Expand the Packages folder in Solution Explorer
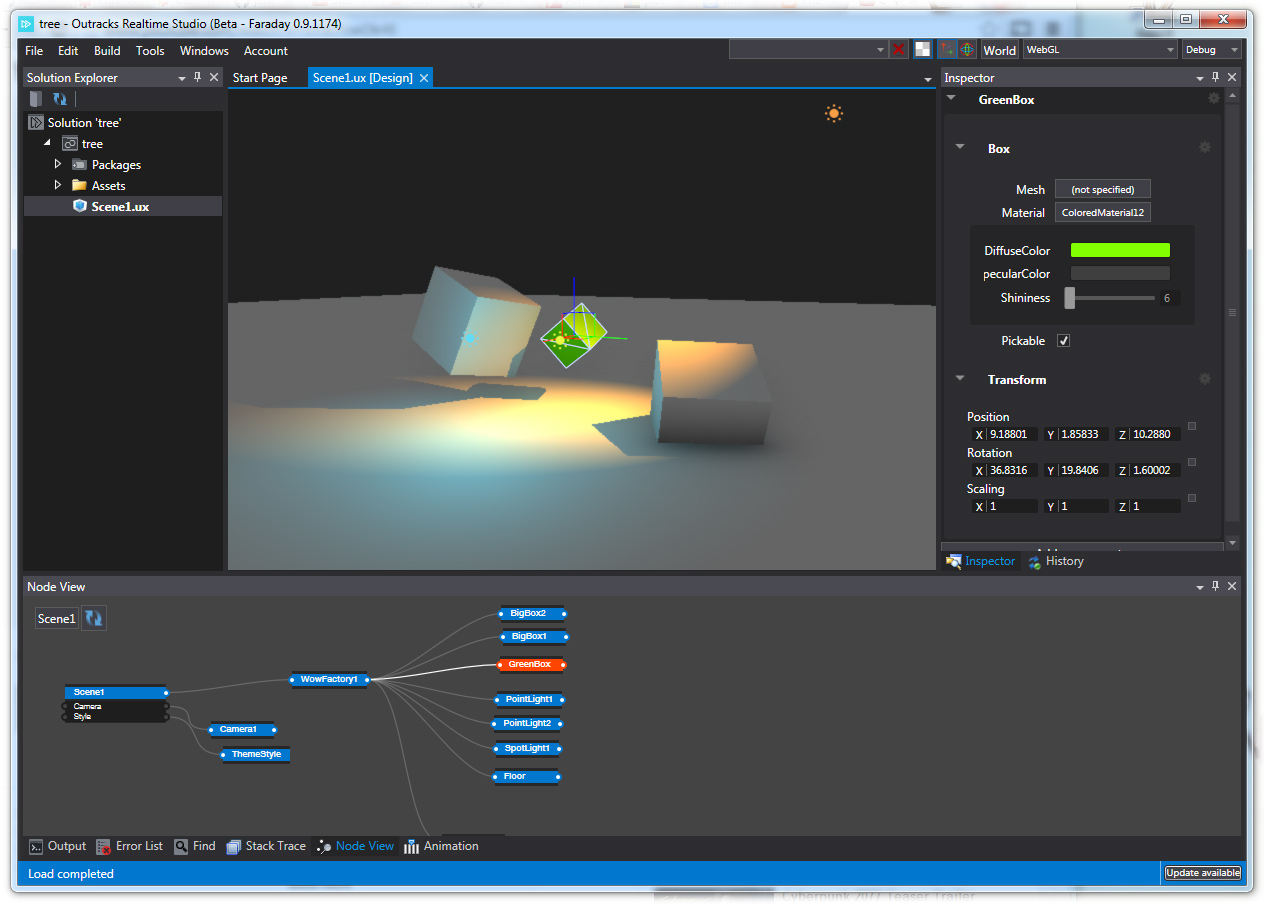The image size is (1264, 905). 58,164
